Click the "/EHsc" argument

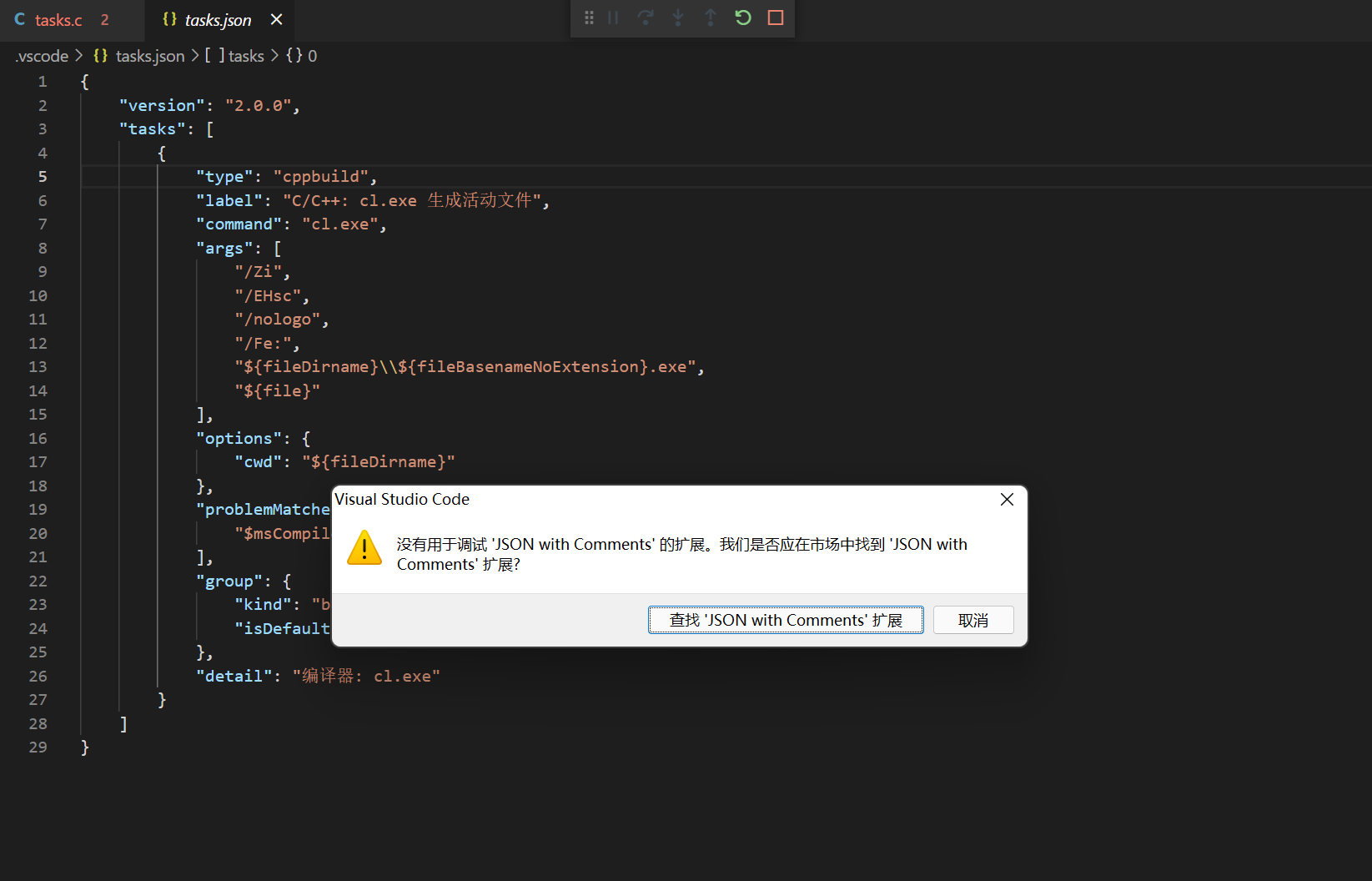pos(268,296)
